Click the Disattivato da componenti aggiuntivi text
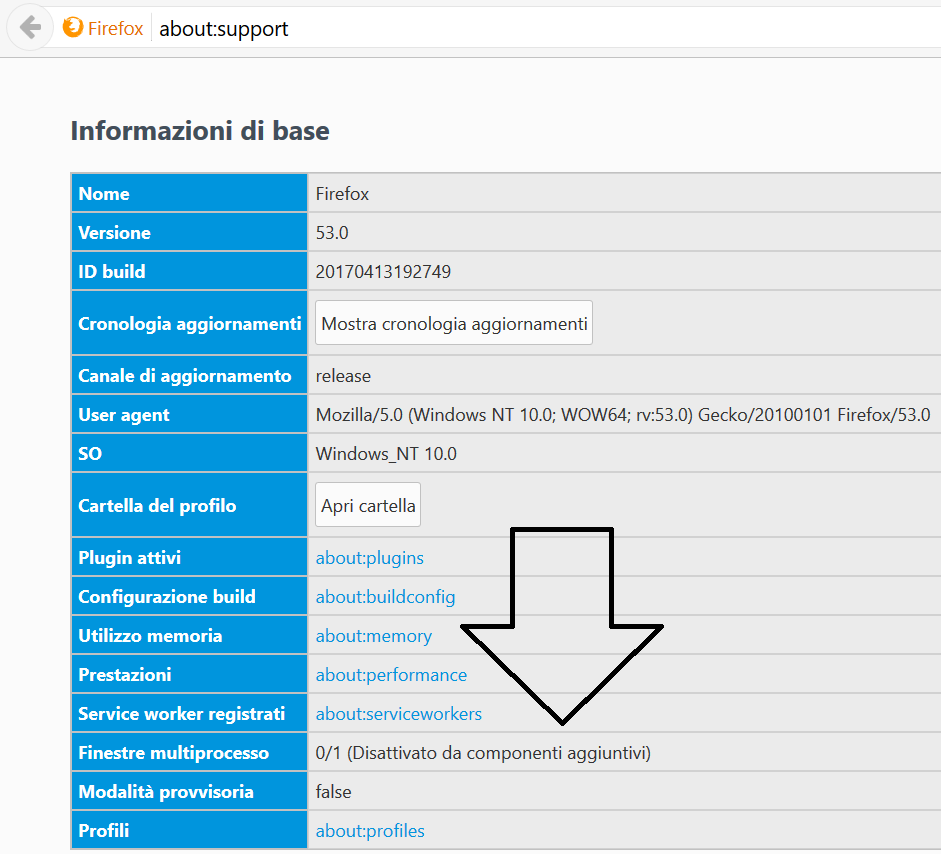 pyautogui.click(x=499, y=753)
